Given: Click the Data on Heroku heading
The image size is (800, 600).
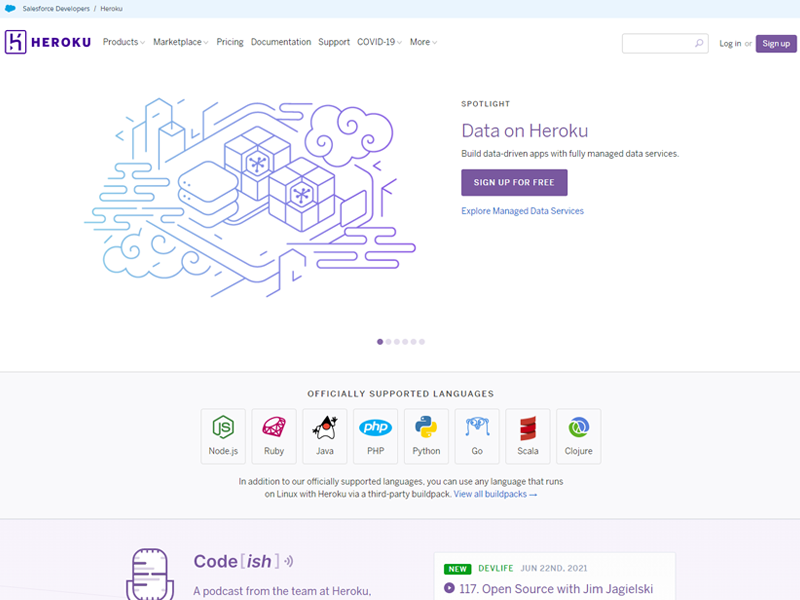Looking at the screenshot, I should pos(524,131).
